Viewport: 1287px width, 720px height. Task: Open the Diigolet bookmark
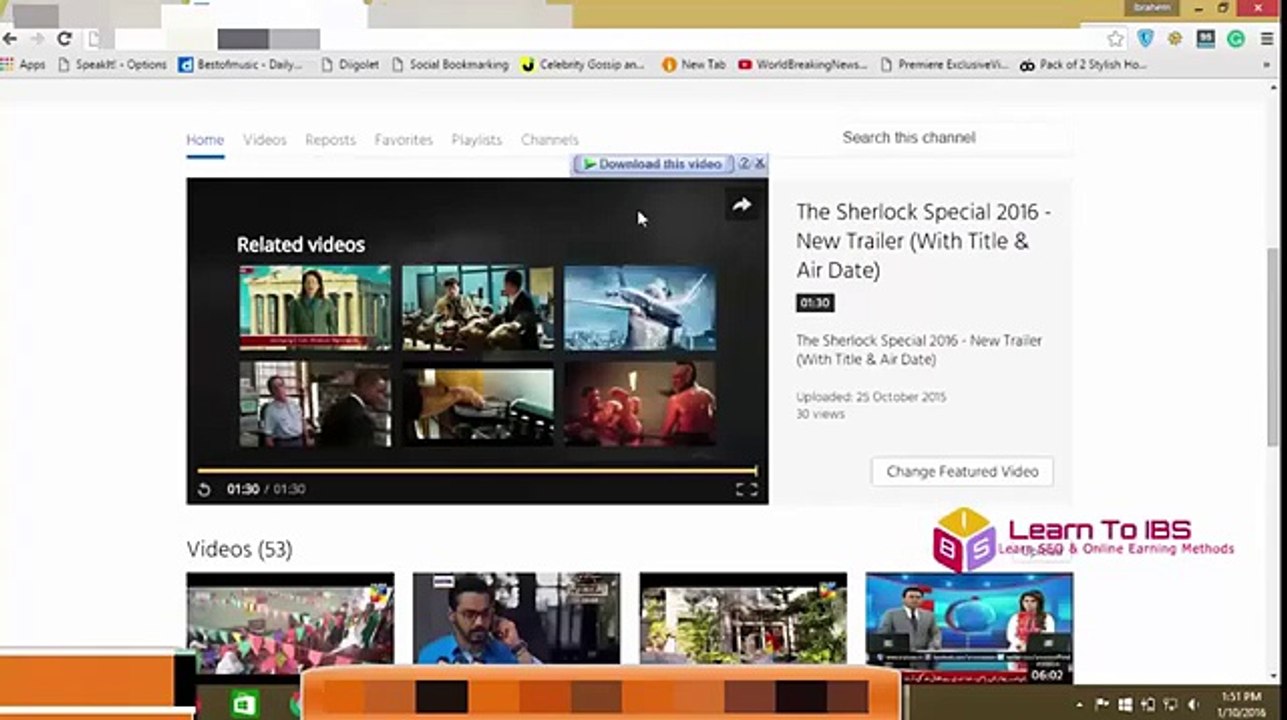pyautogui.click(x=350, y=65)
